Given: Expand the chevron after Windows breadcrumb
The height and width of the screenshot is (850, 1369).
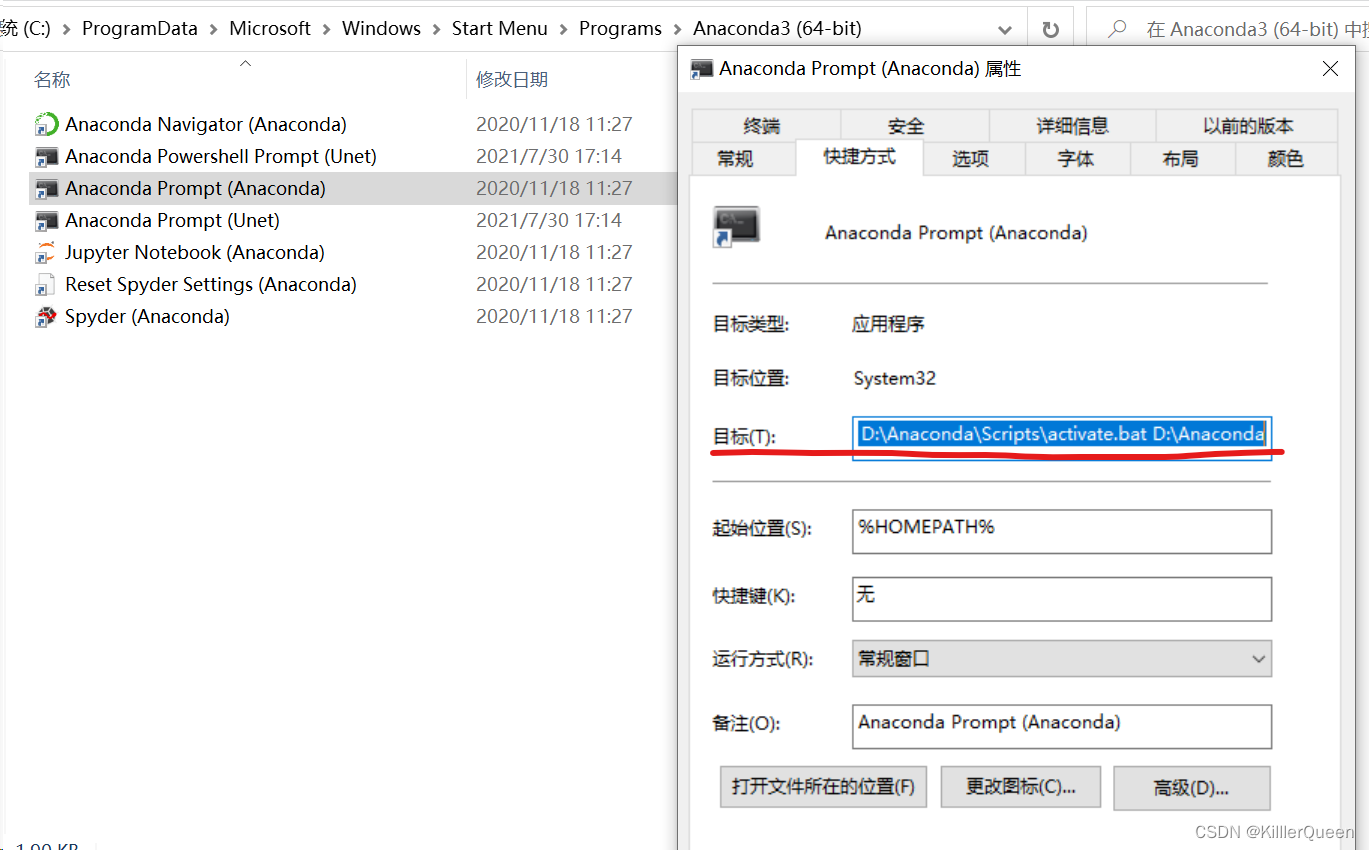Looking at the screenshot, I should click(437, 29).
